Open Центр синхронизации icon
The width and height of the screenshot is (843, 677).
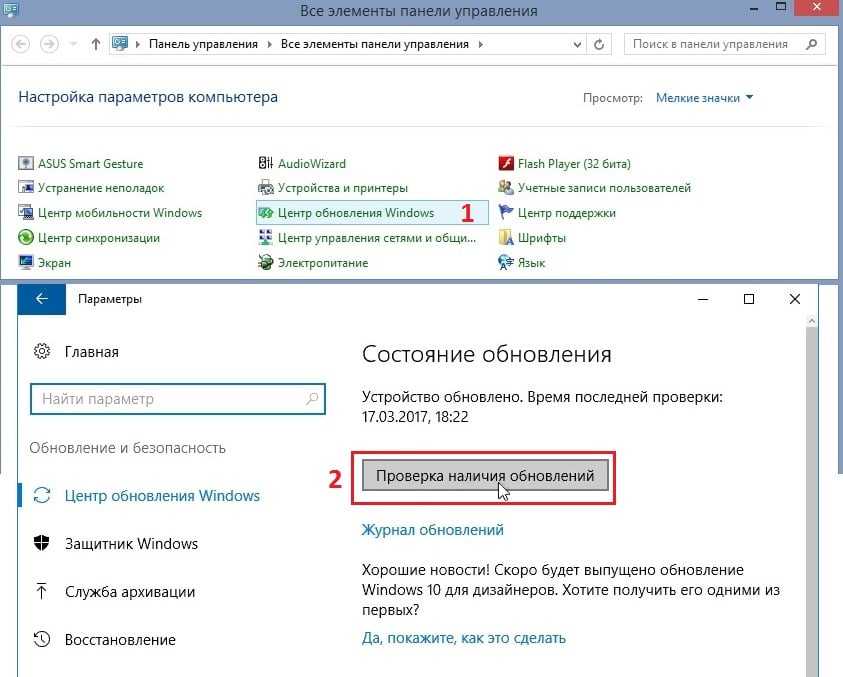tap(26, 237)
